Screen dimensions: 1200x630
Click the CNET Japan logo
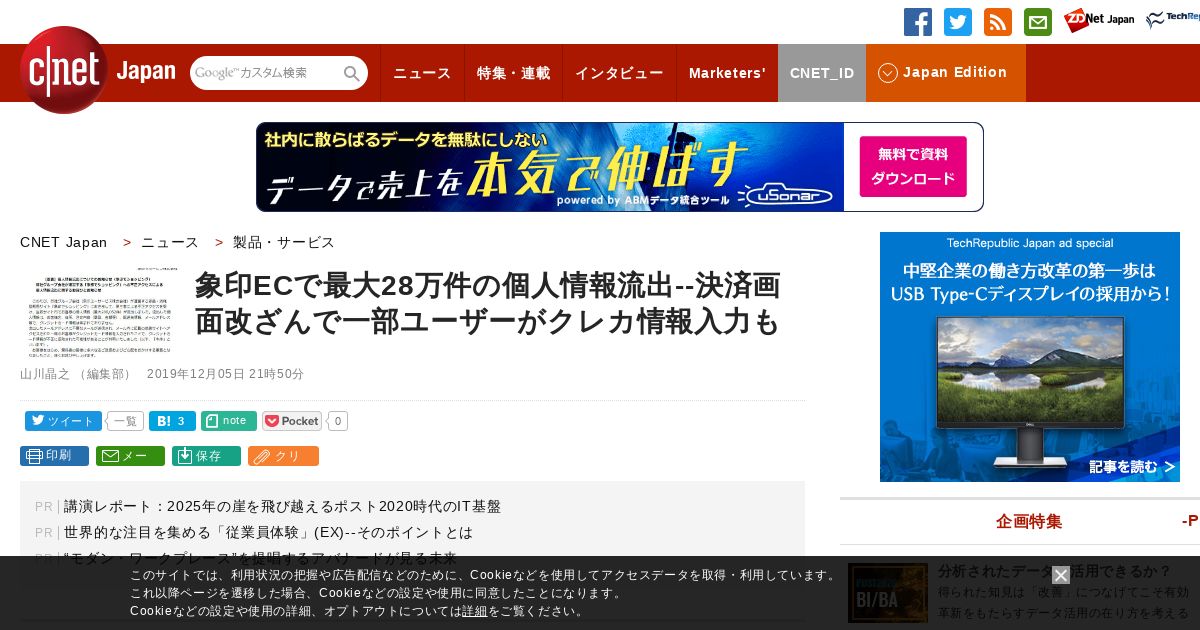(x=97, y=70)
